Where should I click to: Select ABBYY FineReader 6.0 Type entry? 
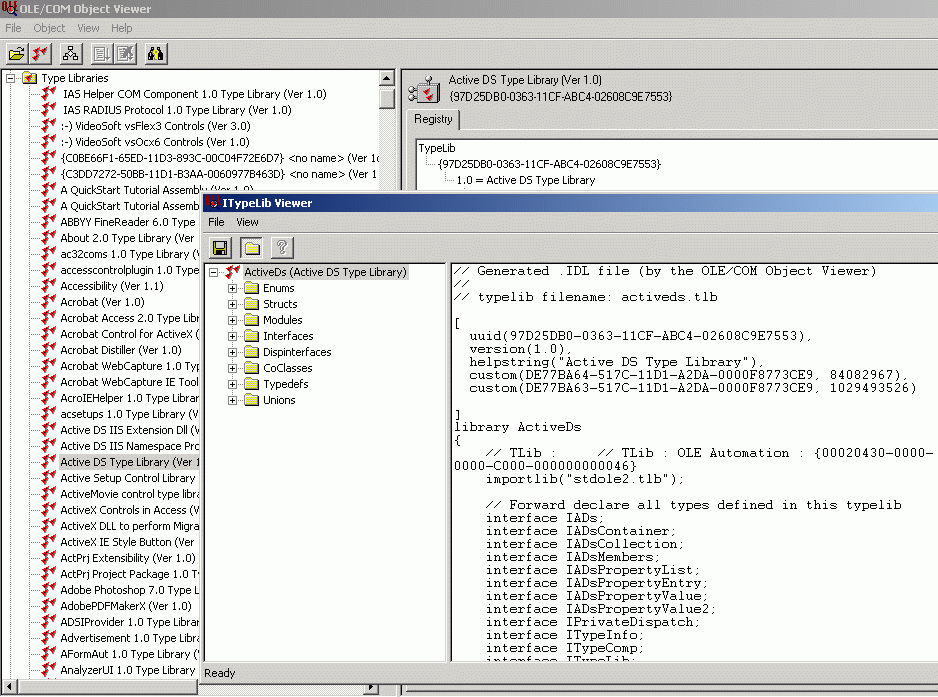pyautogui.click(x=127, y=222)
